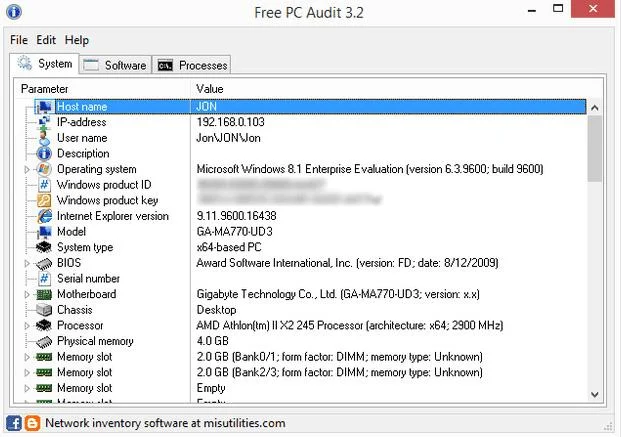Click the Description info icon
The image size is (621, 437).
tap(44, 153)
